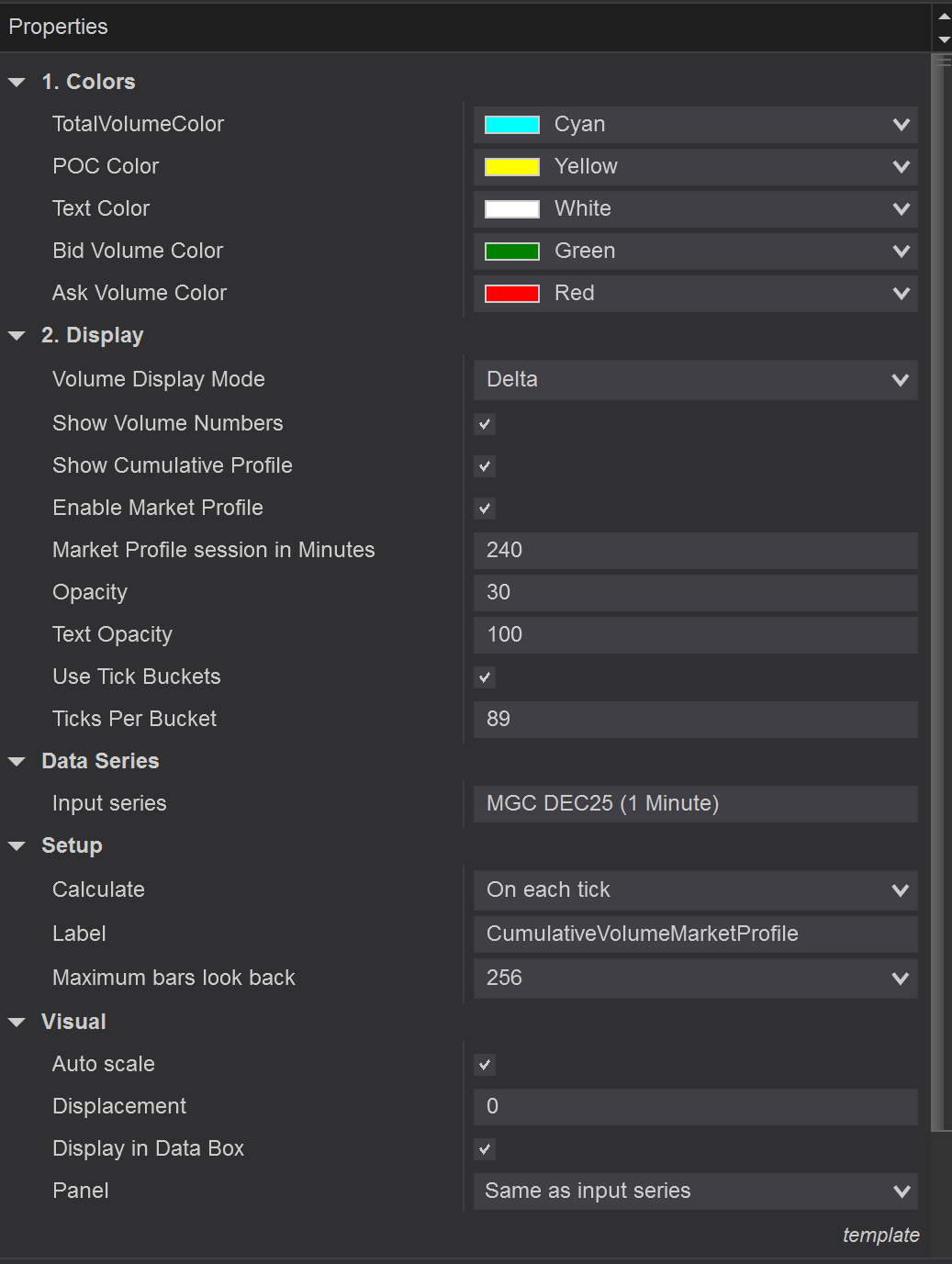The width and height of the screenshot is (952, 1264).
Task: Toggle the Enable Market Profile checkbox
Action: click(485, 509)
